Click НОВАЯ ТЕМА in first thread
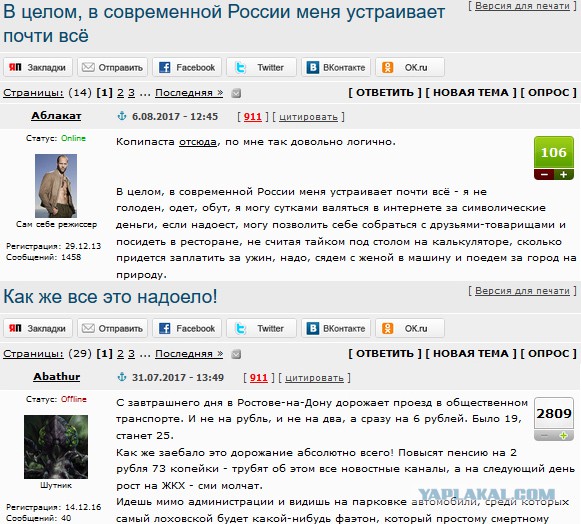The height and width of the screenshot is (524, 581). [x=471, y=93]
